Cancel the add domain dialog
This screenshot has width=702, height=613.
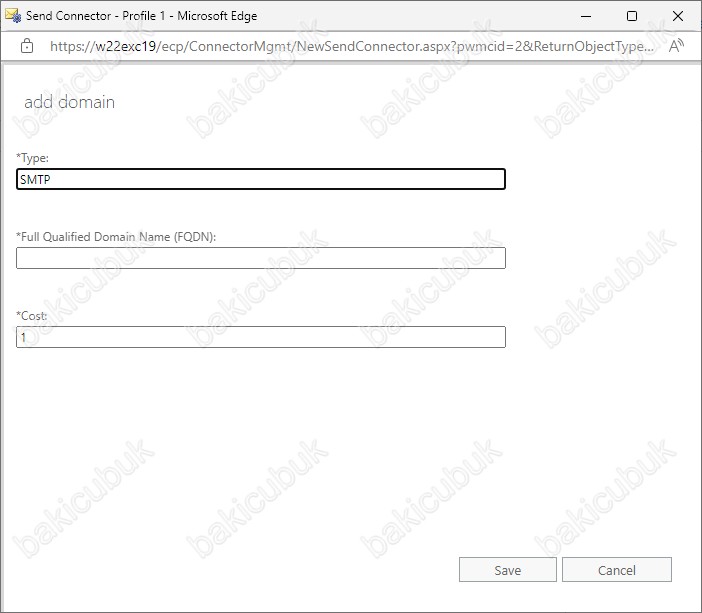[617, 570]
